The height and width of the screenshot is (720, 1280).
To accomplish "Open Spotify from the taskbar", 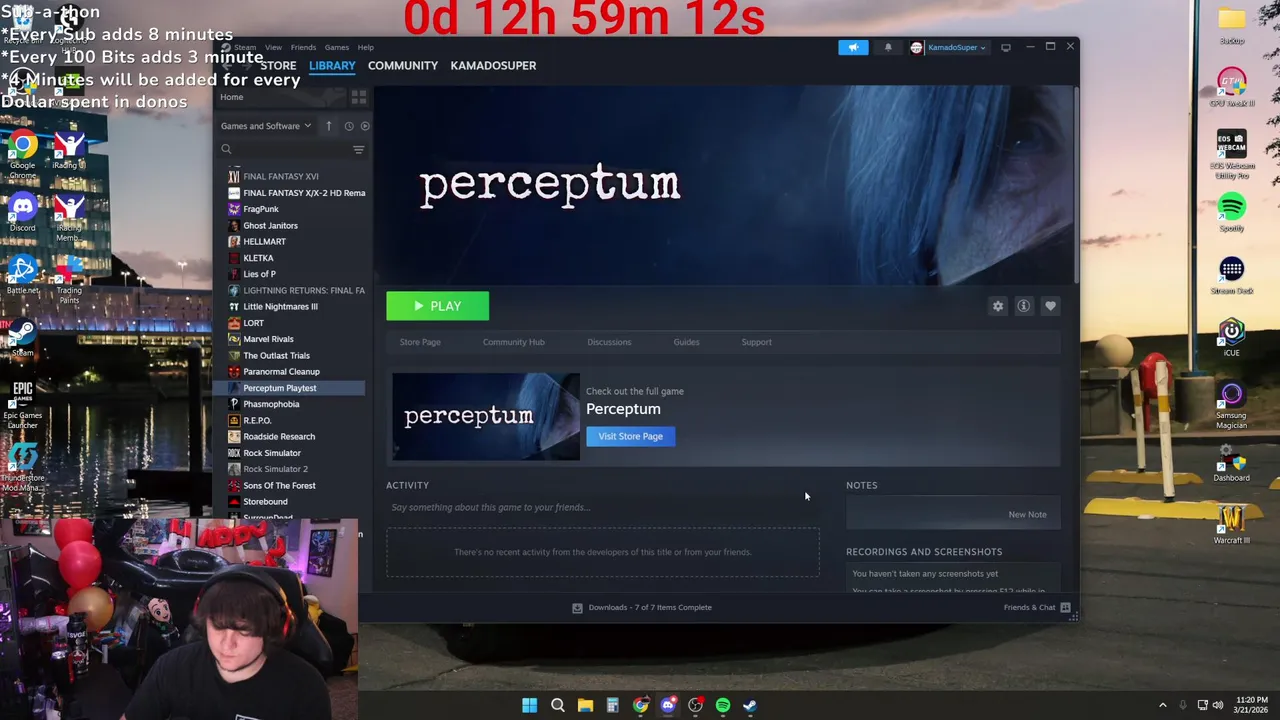I will coord(722,705).
